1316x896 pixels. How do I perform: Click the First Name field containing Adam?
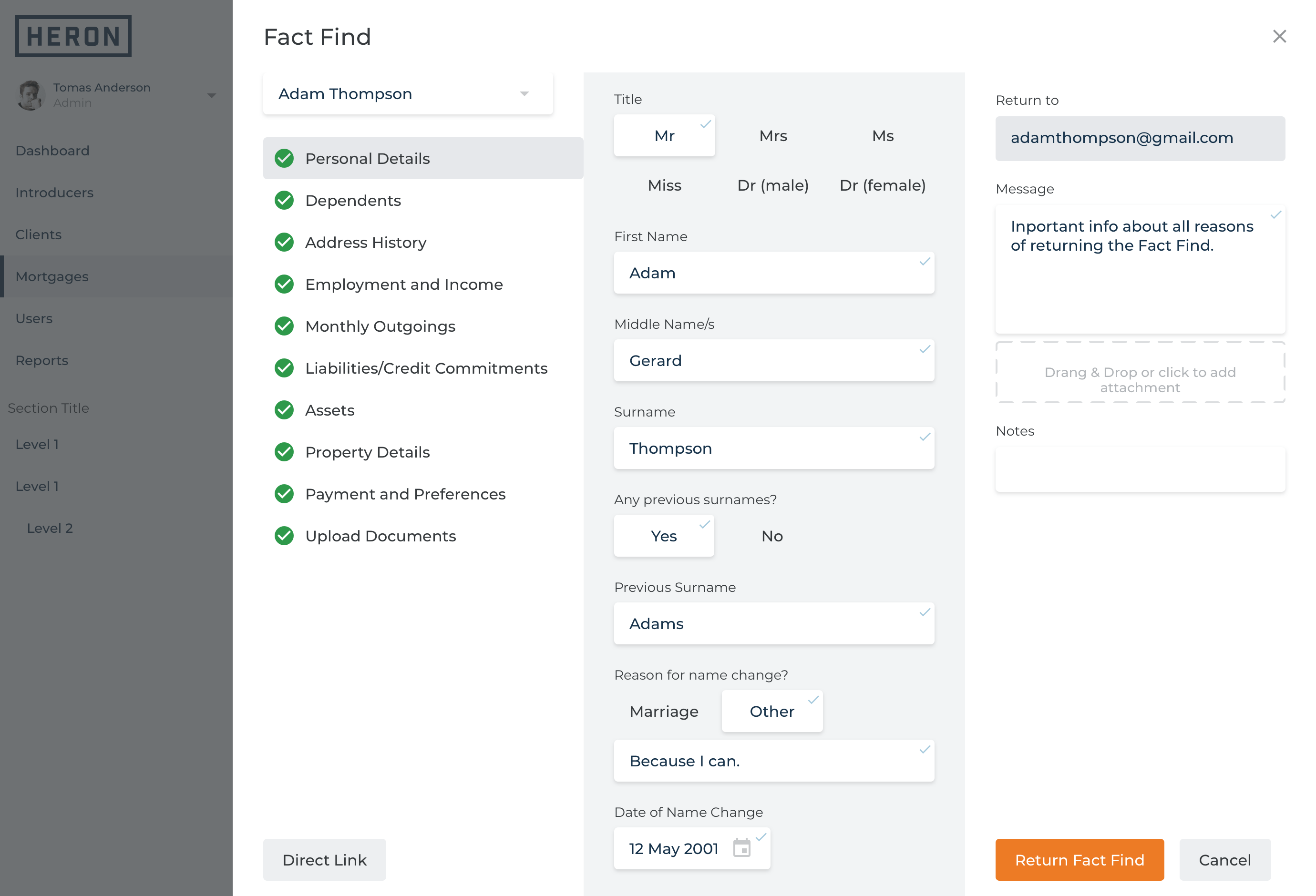tap(773, 273)
